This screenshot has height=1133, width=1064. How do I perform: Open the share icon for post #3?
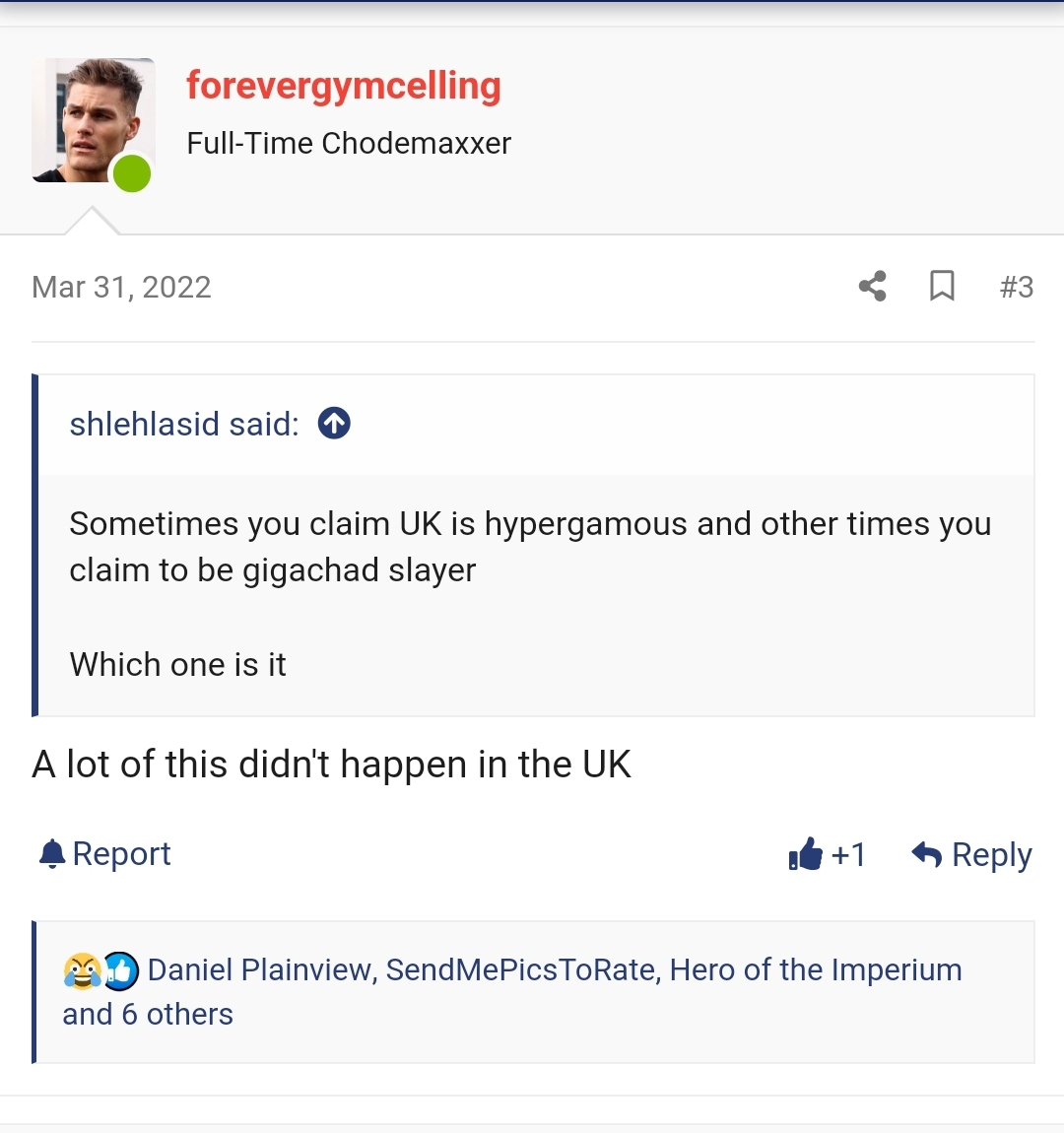tap(873, 286)
